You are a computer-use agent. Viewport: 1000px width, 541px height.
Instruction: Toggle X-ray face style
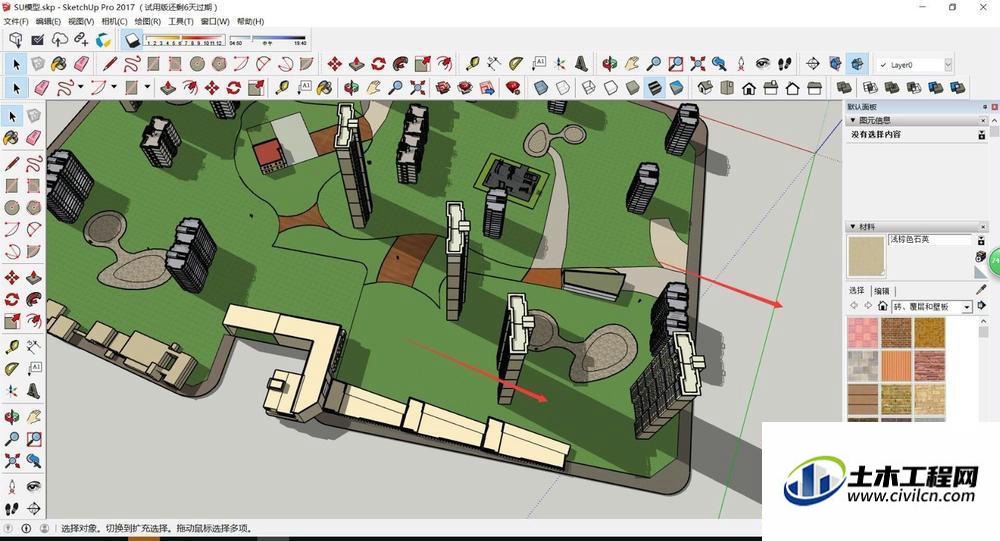(x=541, y=87)
